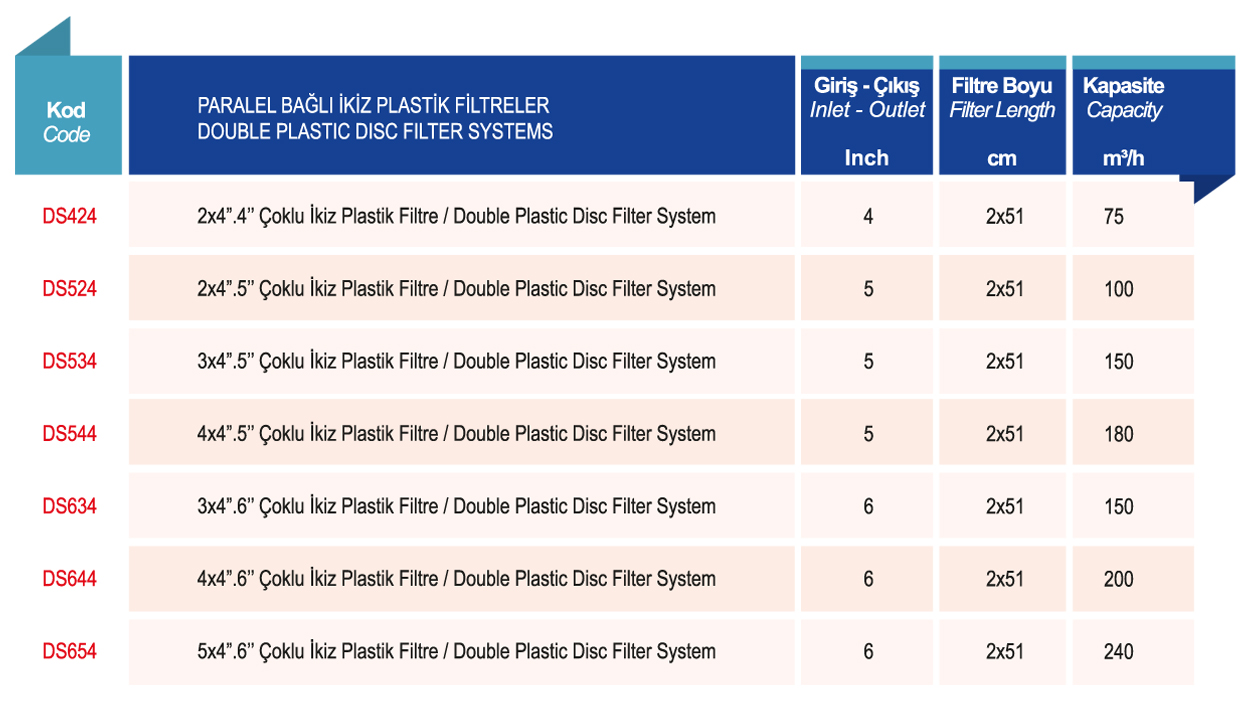Click capacity value 200 in DS644 row
1250x701 pixels.
point(1119,579)
